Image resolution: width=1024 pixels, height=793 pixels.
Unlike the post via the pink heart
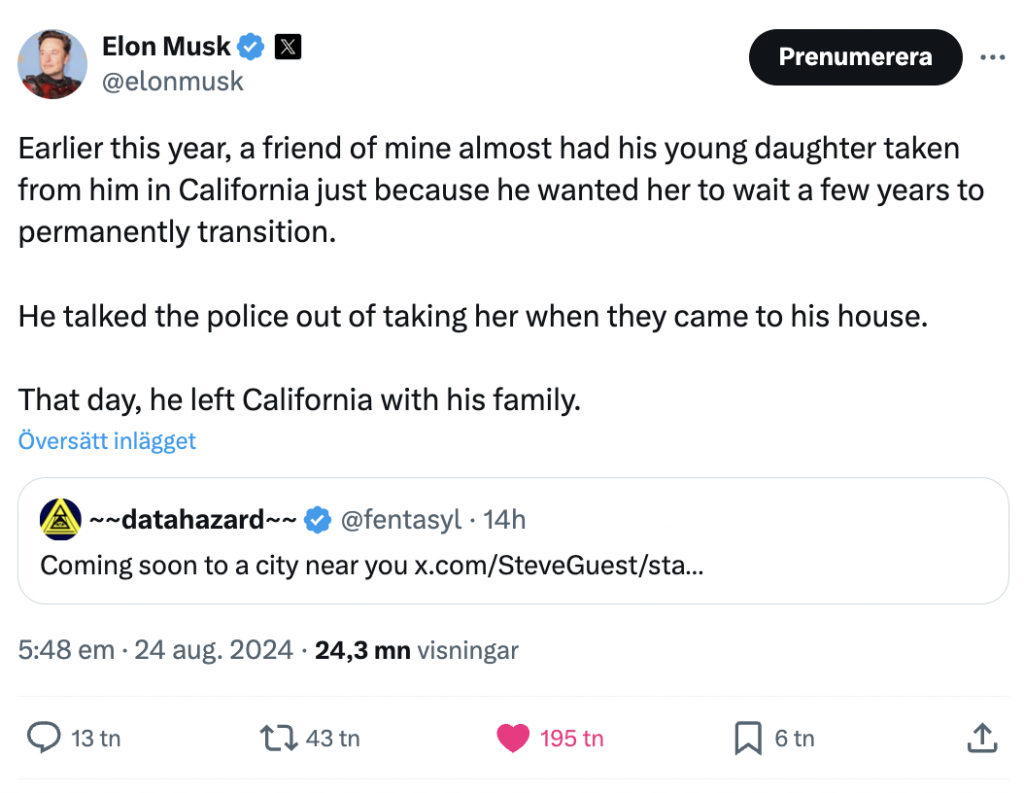coord(513,738)
